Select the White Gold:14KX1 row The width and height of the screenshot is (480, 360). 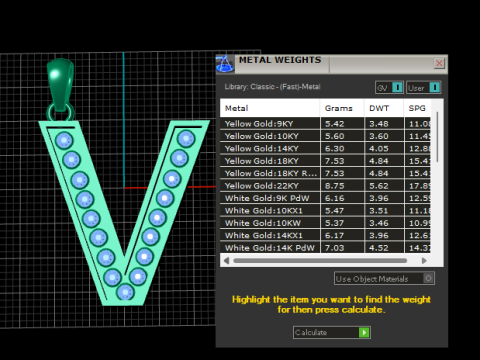tap(325, 235)
